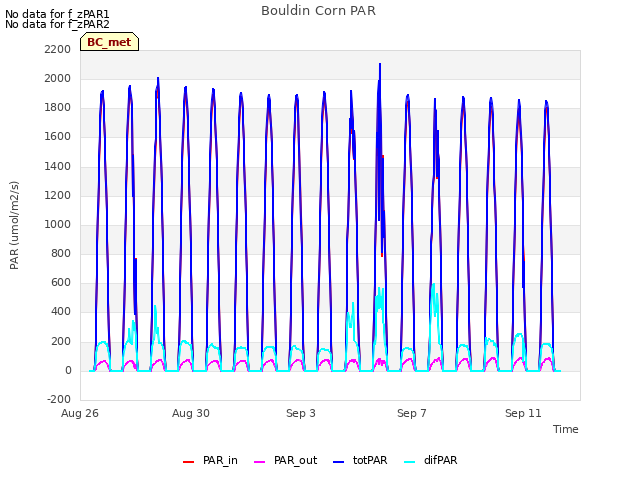Click the 600 y-axis tick label
Viewport: 640px width, 480px height.
(x=61, y=282)
